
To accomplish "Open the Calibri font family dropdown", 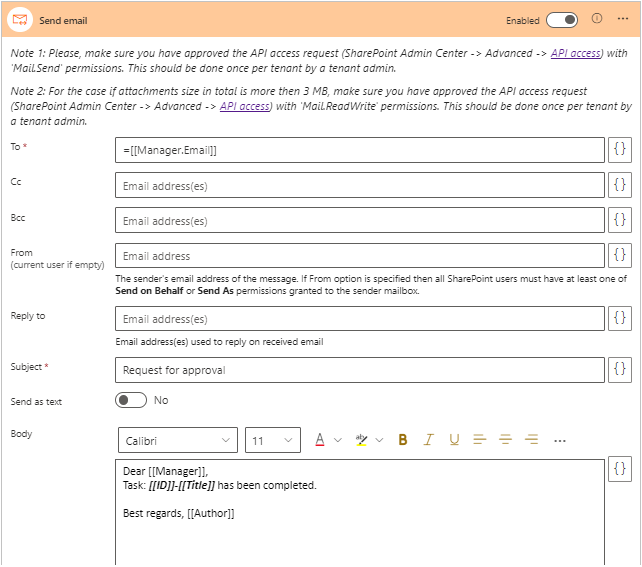I will pos(177,441).
